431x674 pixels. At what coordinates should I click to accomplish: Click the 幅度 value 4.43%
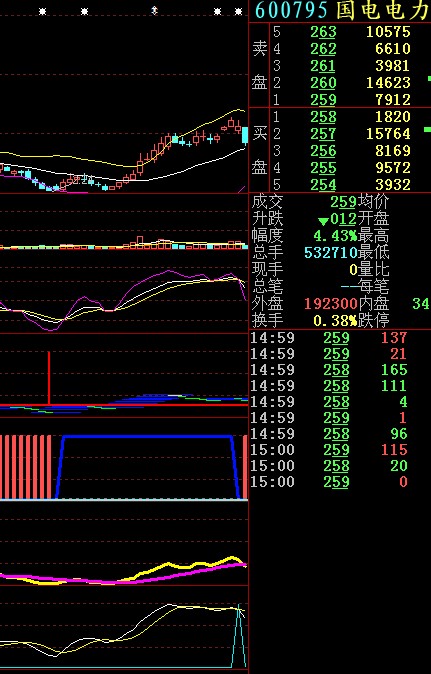click(335, 236)
